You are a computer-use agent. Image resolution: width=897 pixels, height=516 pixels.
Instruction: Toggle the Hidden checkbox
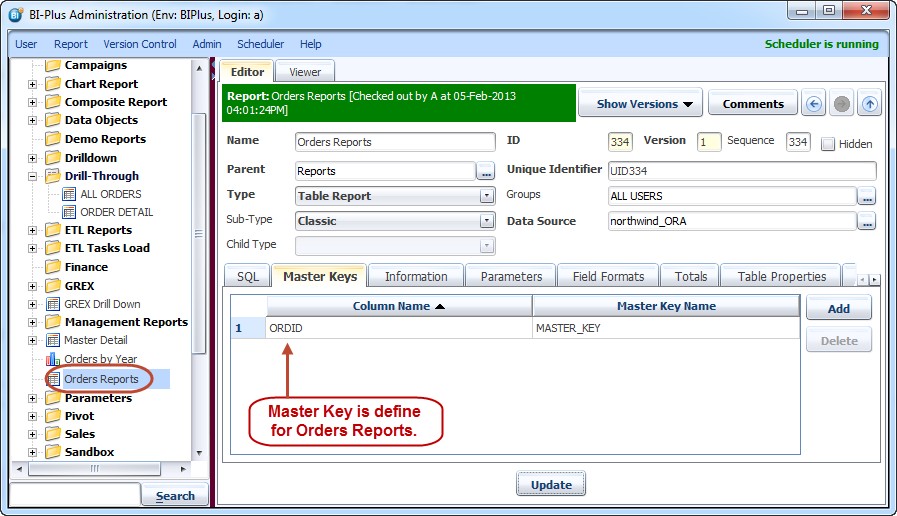click(828, 143)
